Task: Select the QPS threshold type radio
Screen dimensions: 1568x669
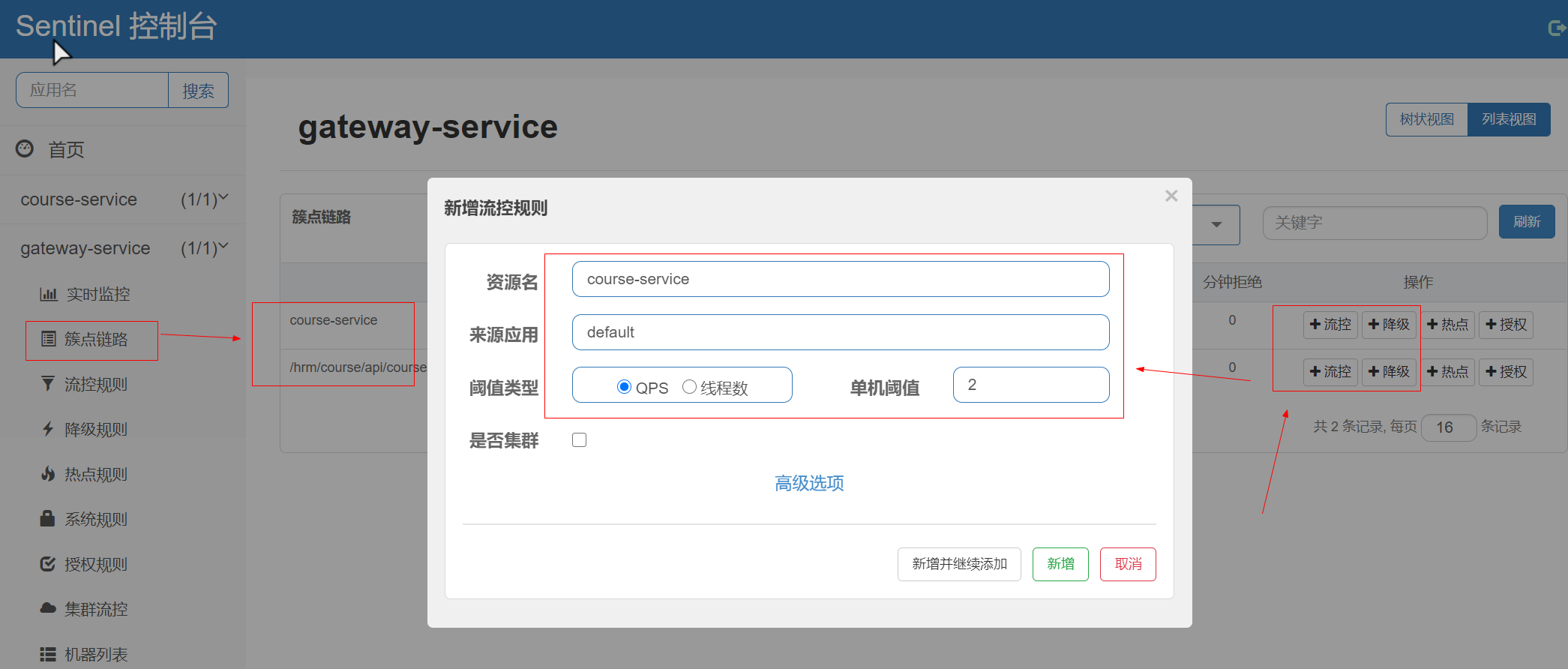Action: click(624, 387)
